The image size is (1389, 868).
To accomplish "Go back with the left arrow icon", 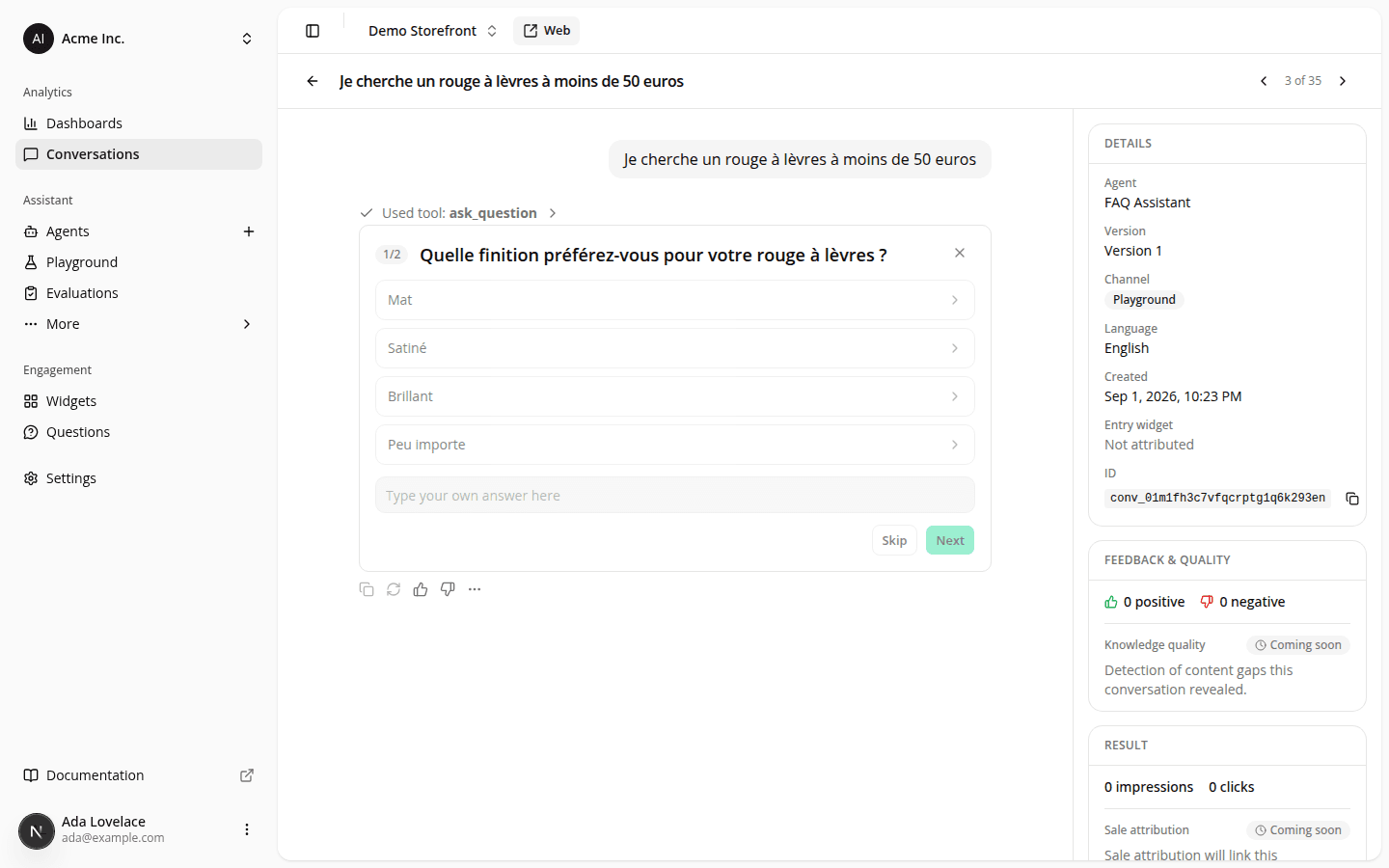I will coord(313,81).
